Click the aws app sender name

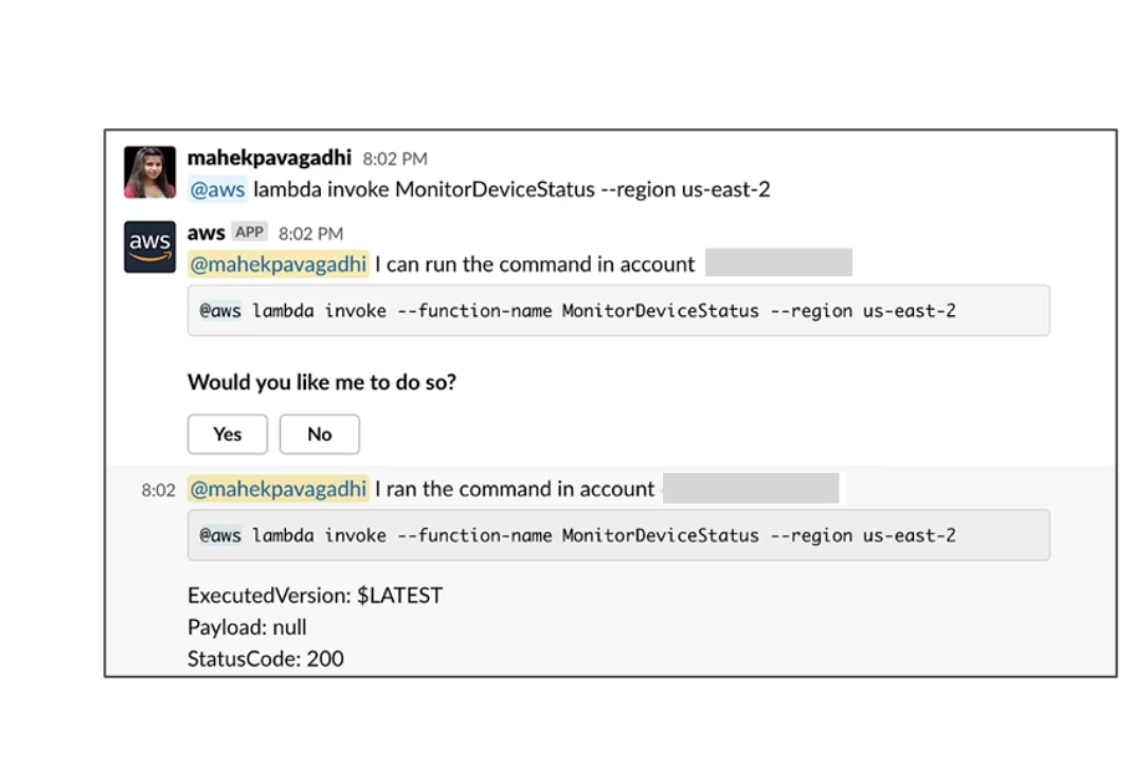206,233
